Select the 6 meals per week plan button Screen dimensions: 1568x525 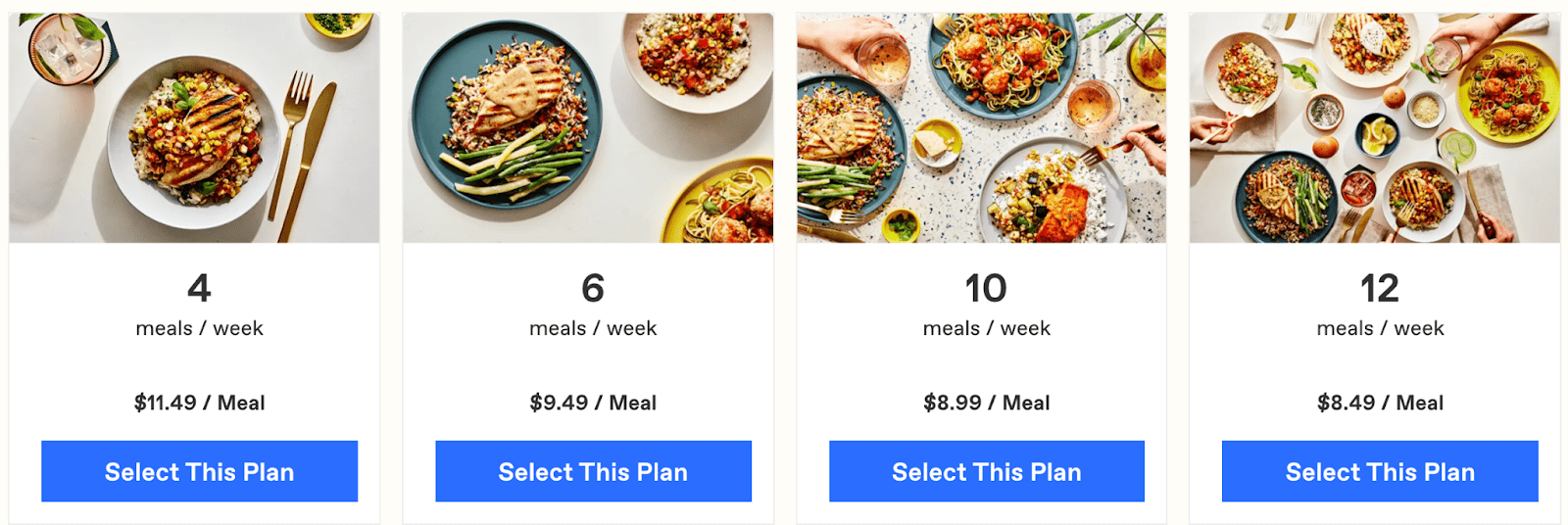(x=593, y=471)
